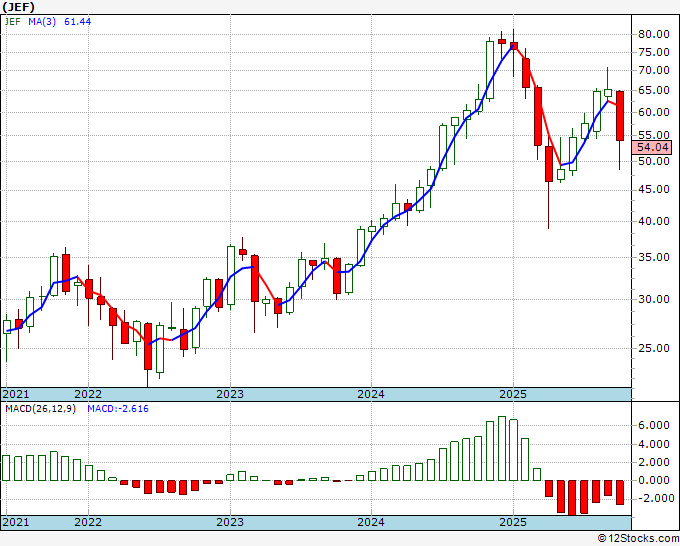This screenshot has width=680, height=546.
Task: Click the 50.00 price axis label
Action: click(654, 161)
